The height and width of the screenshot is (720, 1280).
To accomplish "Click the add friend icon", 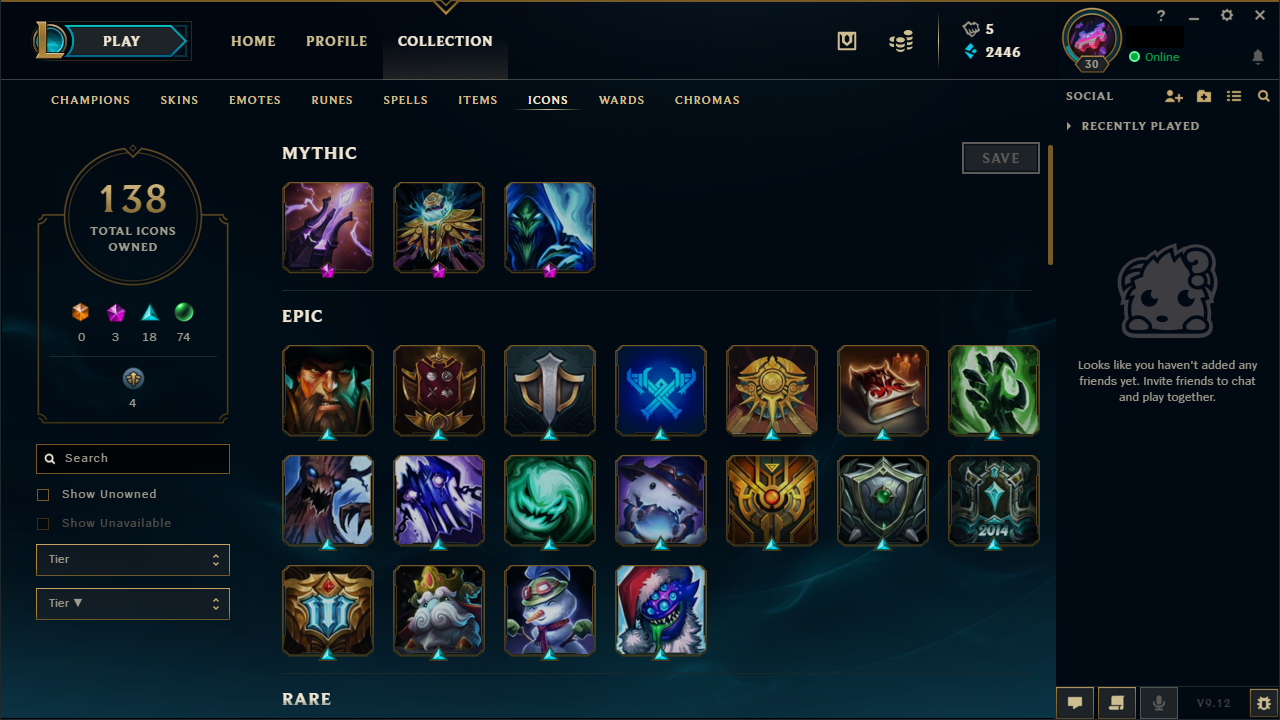I will tap(1174, 96).
